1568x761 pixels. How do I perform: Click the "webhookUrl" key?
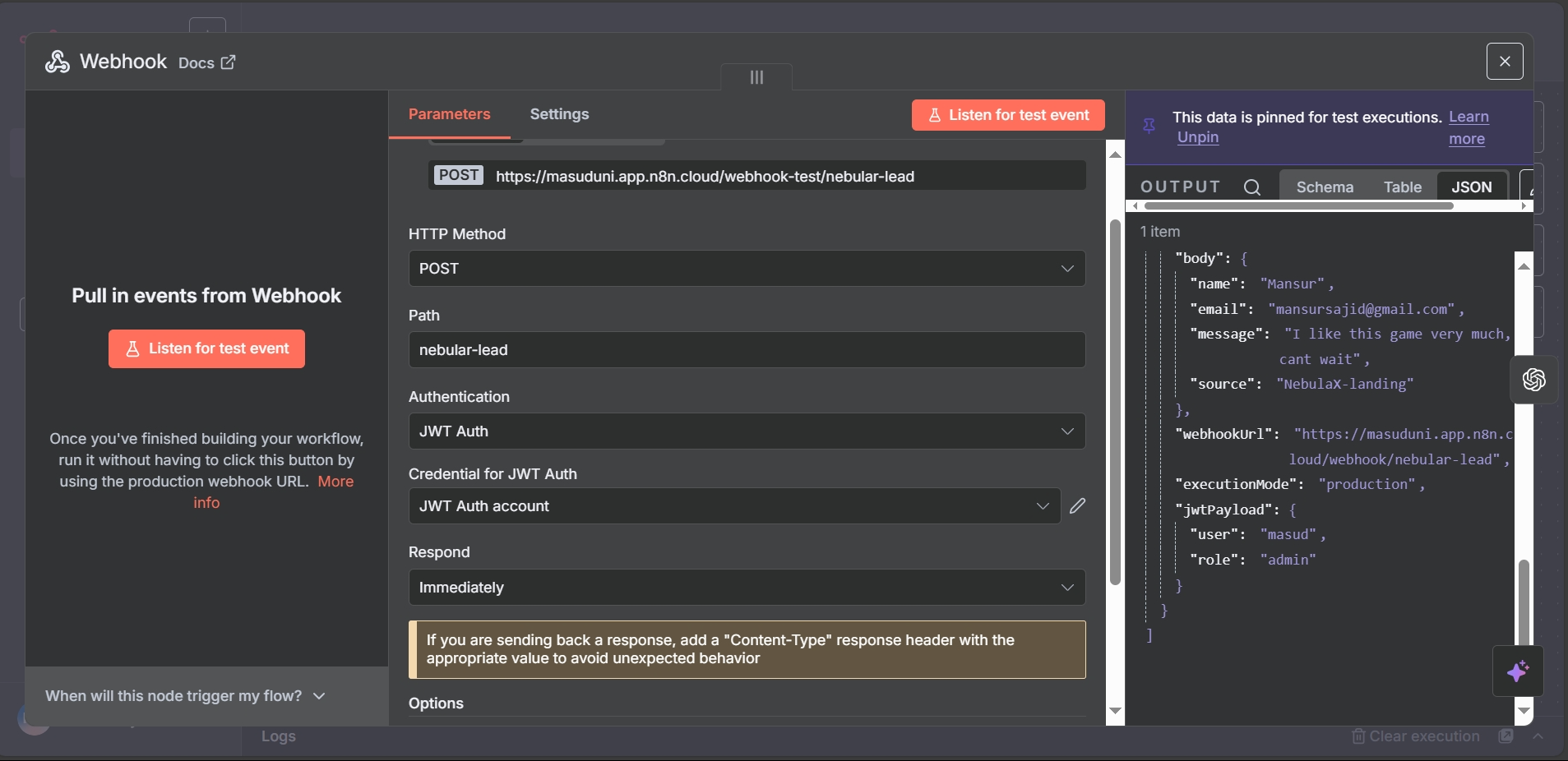click(x=1223, y=435)
